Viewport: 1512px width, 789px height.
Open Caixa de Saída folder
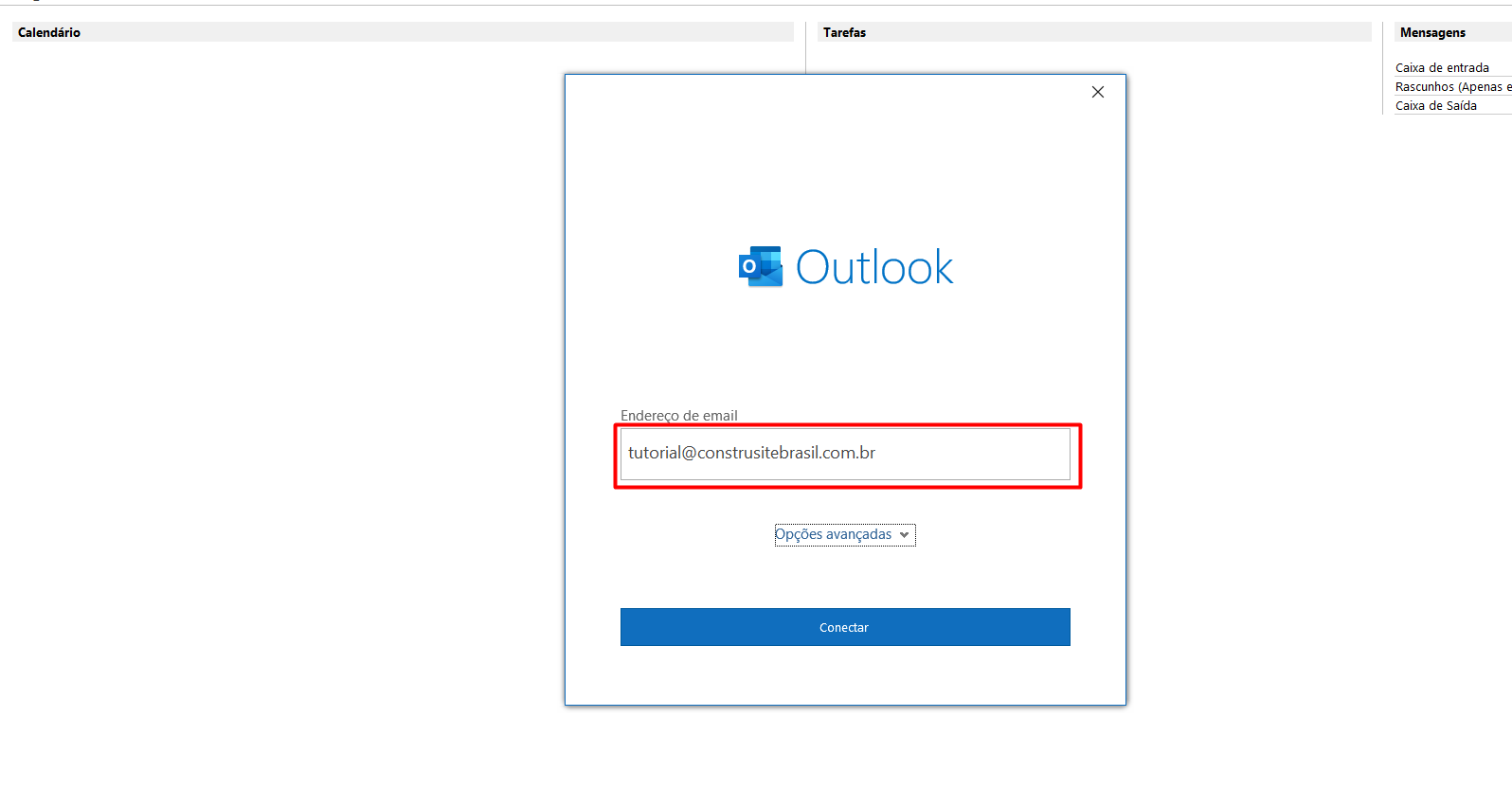pos(1435,105)
